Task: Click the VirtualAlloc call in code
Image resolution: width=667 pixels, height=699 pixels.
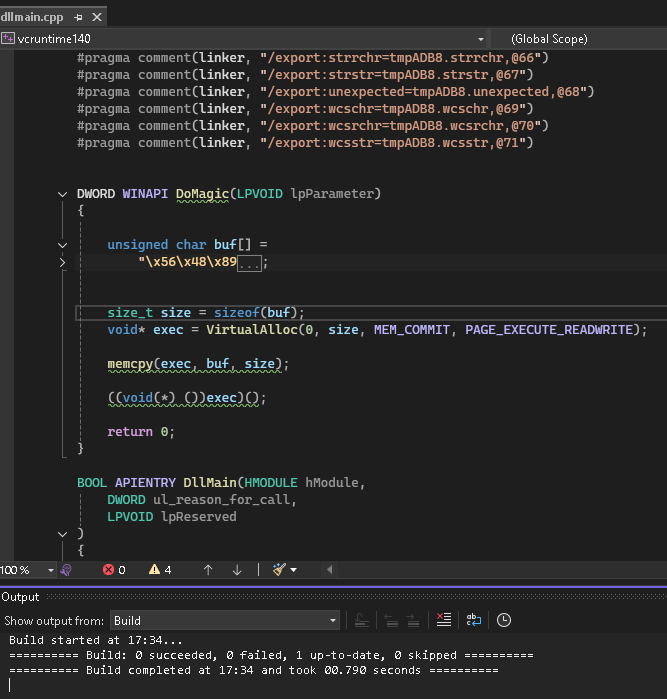Action: click(252, 330)
